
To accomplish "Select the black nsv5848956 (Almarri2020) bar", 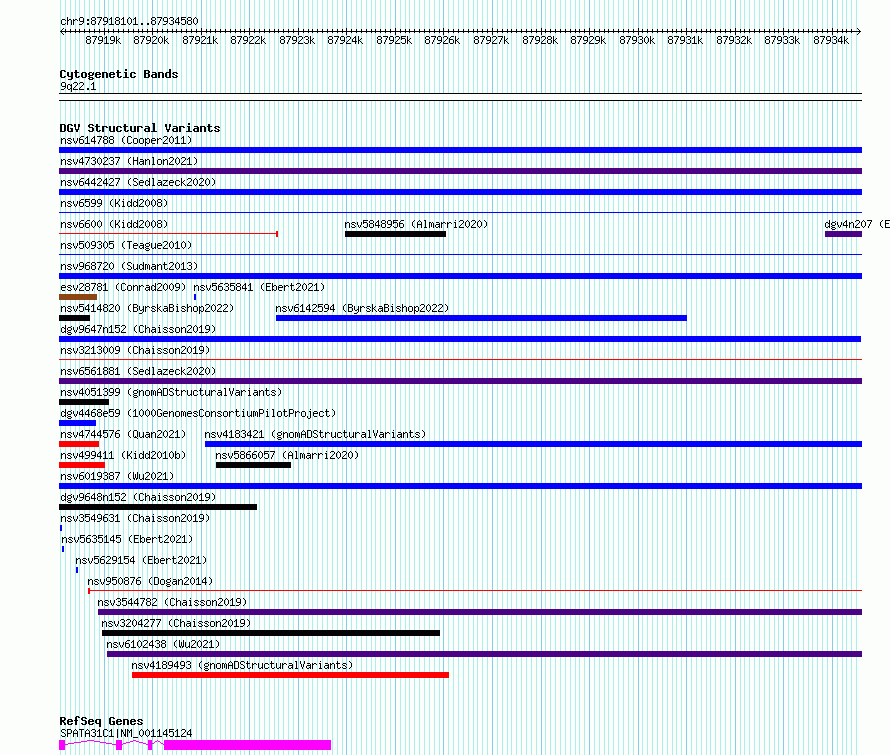I will [x=395, y=234].
